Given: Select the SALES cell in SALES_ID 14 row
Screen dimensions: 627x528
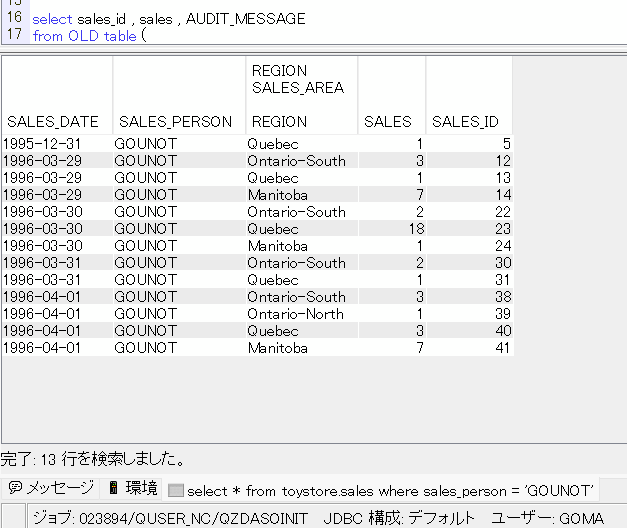Looking at the screenshot, I should pyautogui.click(x=391, y=194).
